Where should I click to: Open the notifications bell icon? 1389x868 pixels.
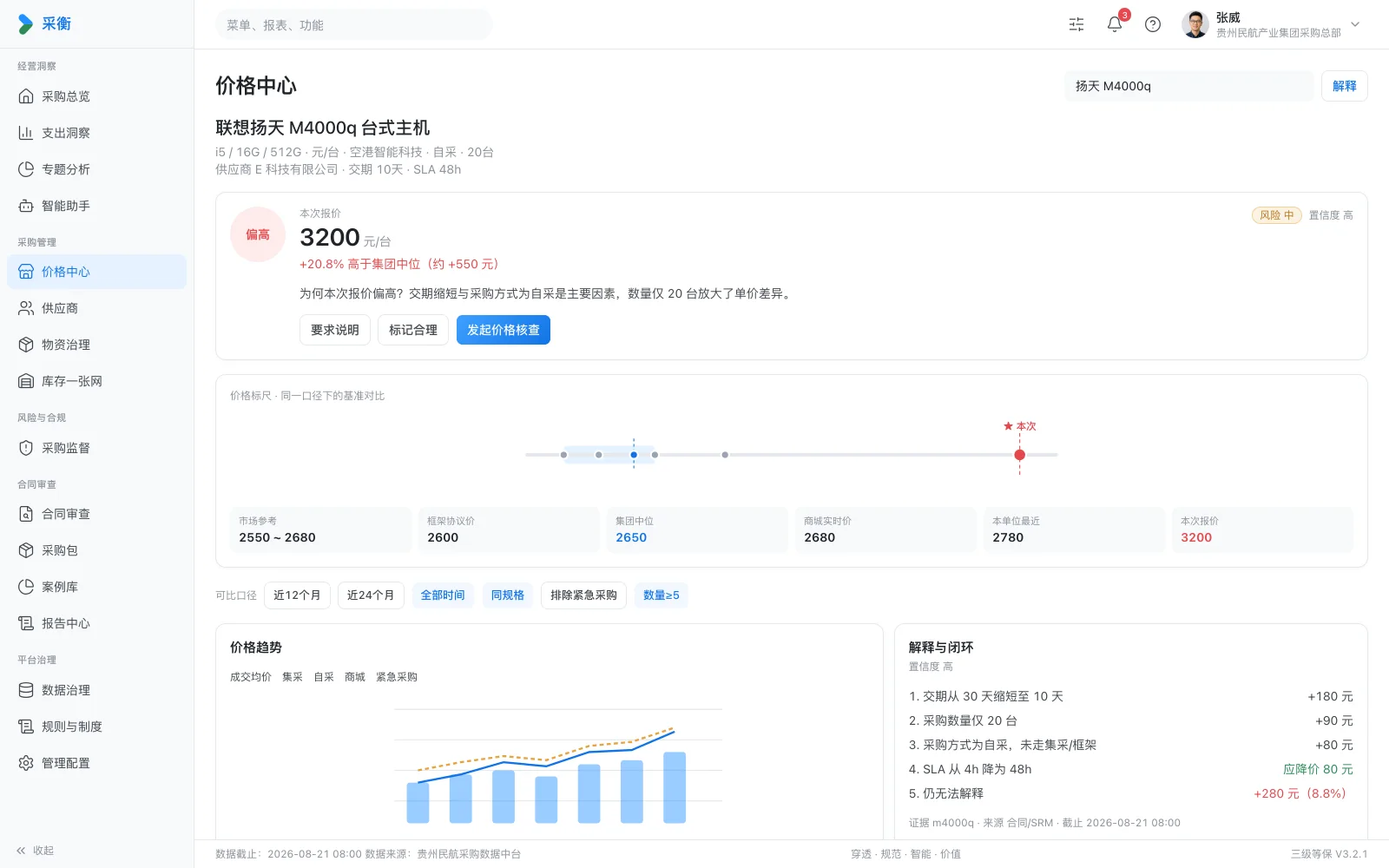coord(1115,24)
